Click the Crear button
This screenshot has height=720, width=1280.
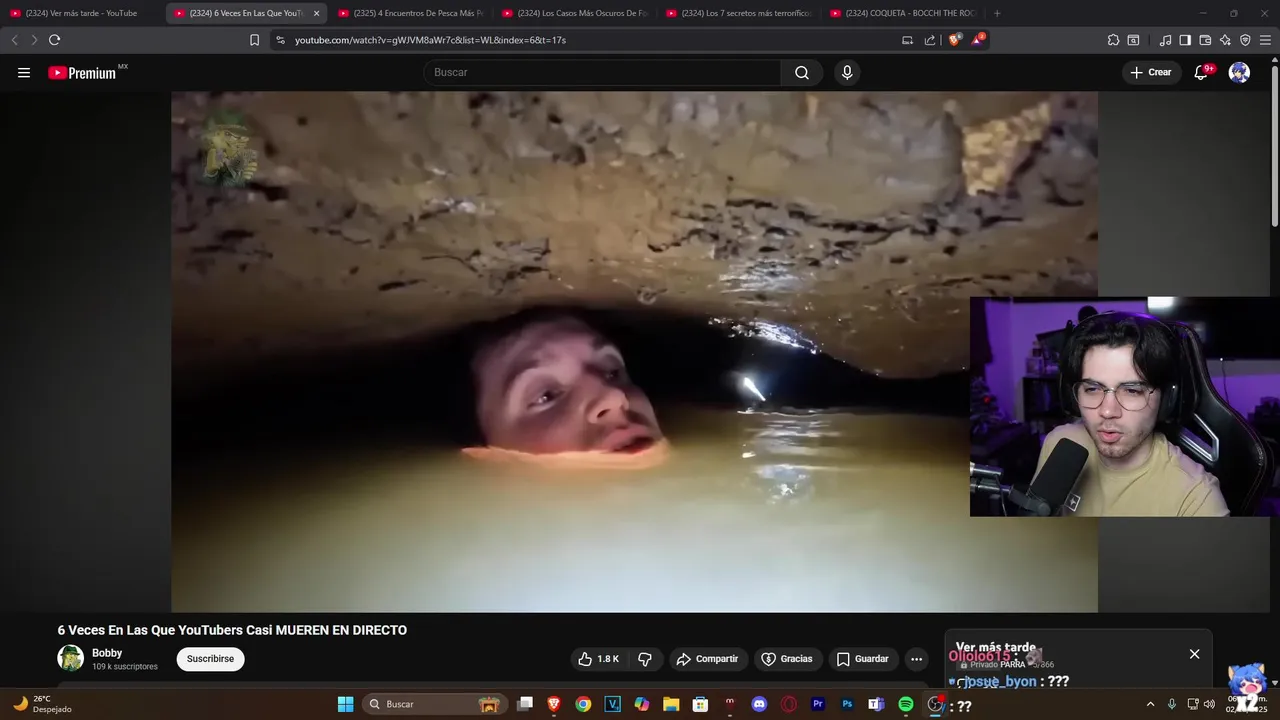[1150, 72]
